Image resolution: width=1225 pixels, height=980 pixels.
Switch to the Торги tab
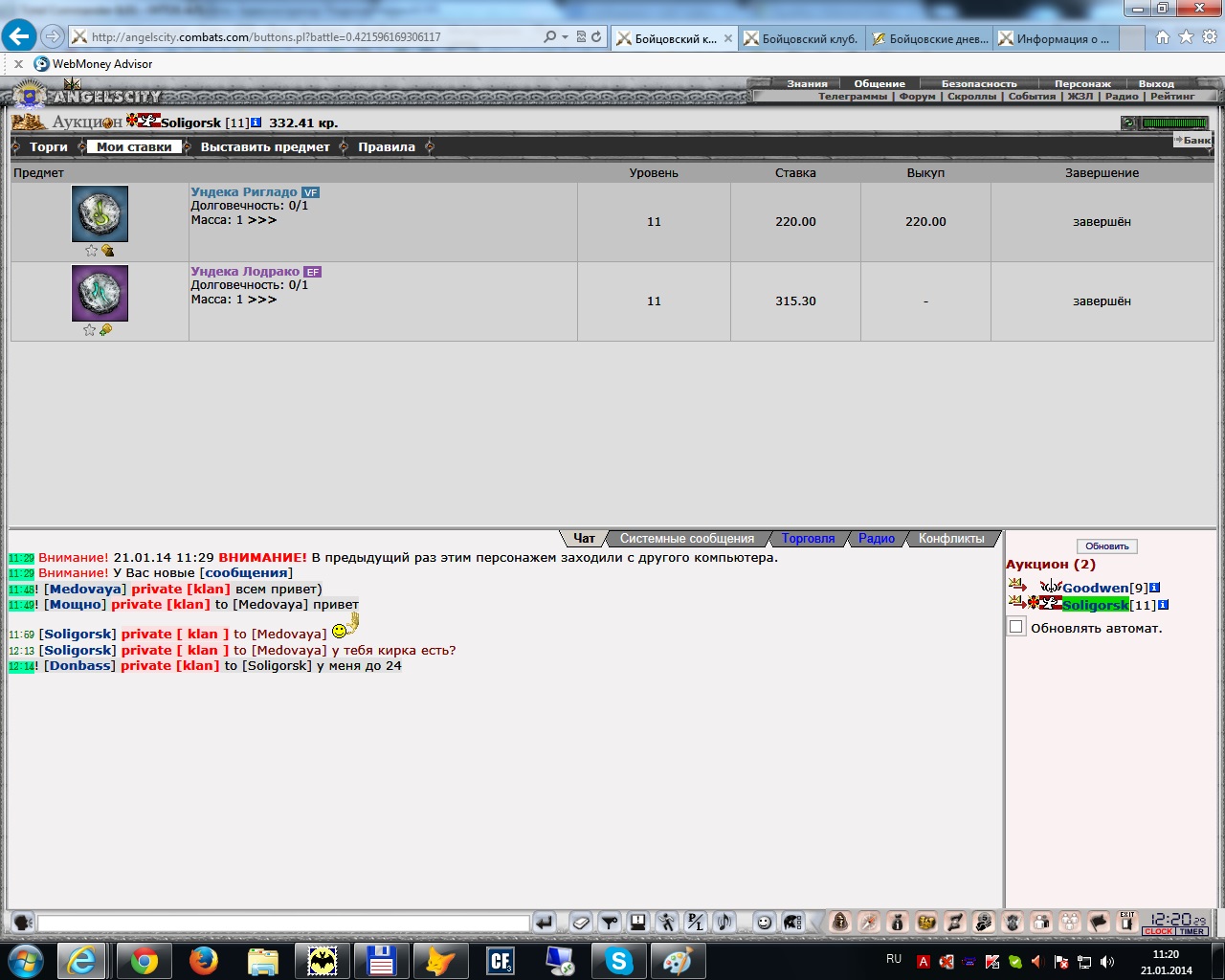click(49, 147)
